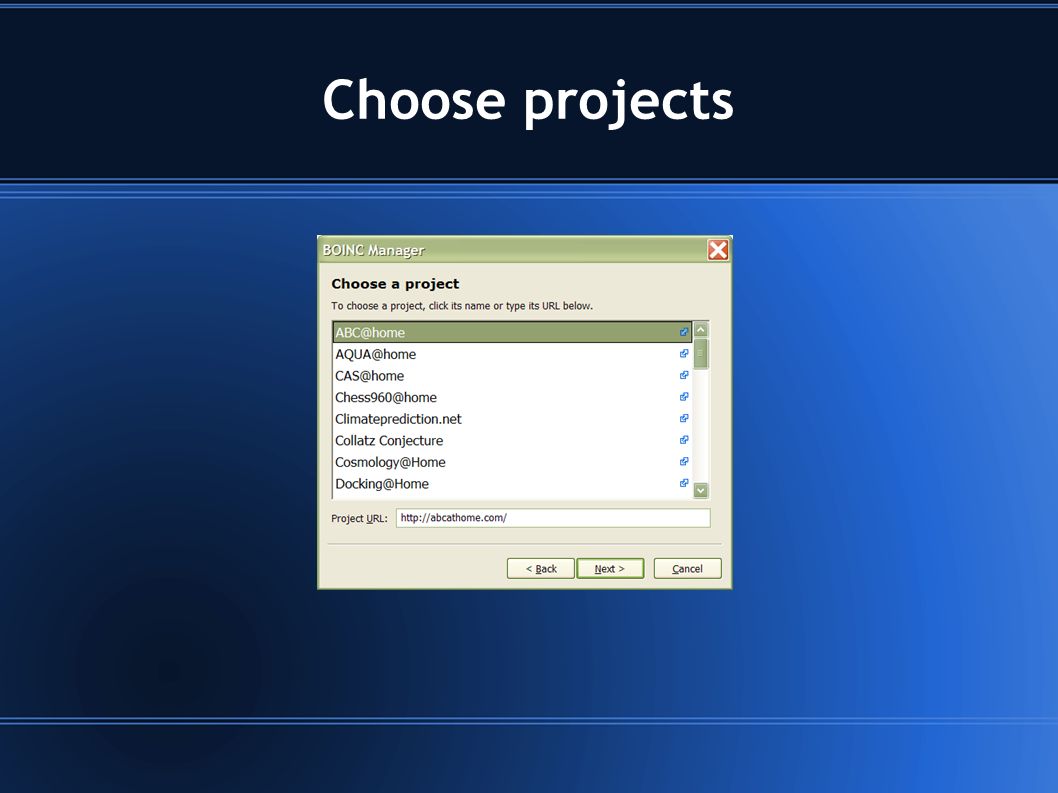Select CAS@home in the project list
This screenshot has width=1058, height=793.
tap(512, 375)
